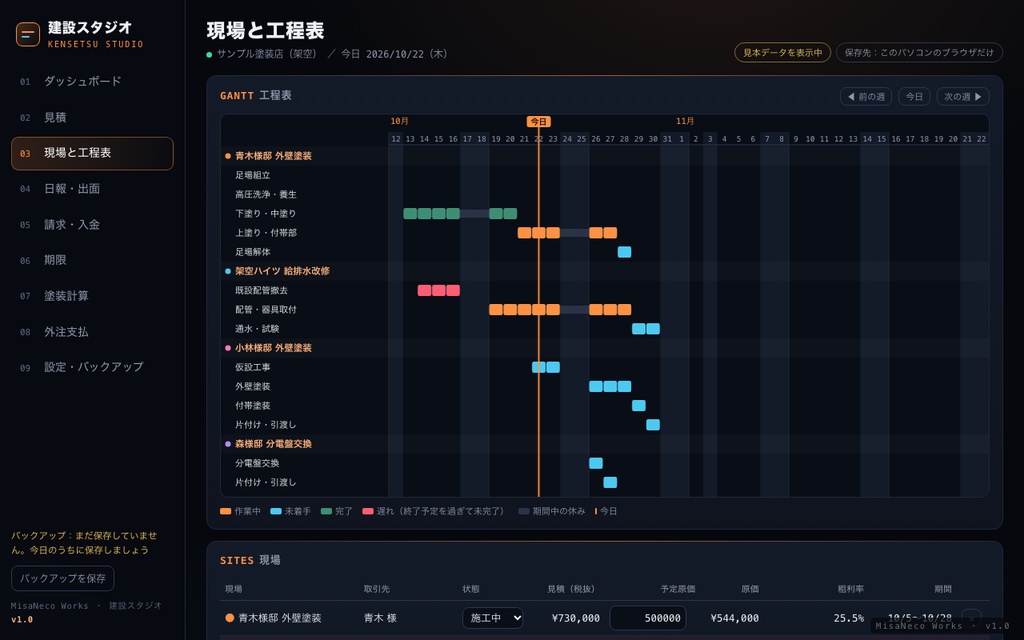The width and height of the screenshot is (1024, 640).
Task: Click the orange dot beside 青木様邸 in Gantt
Action: [228, 156]
